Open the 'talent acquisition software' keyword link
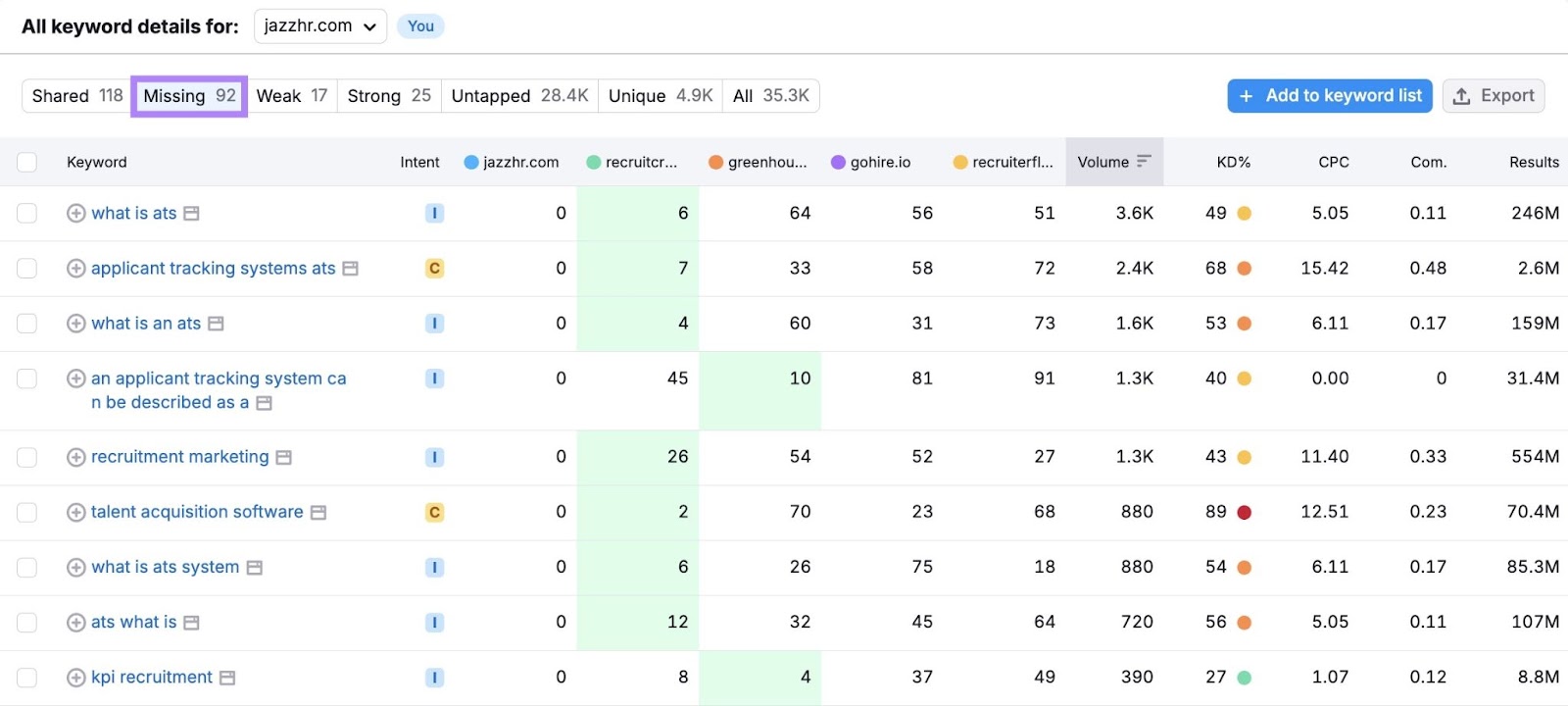Screen dimensions: 1568x706 197,512
